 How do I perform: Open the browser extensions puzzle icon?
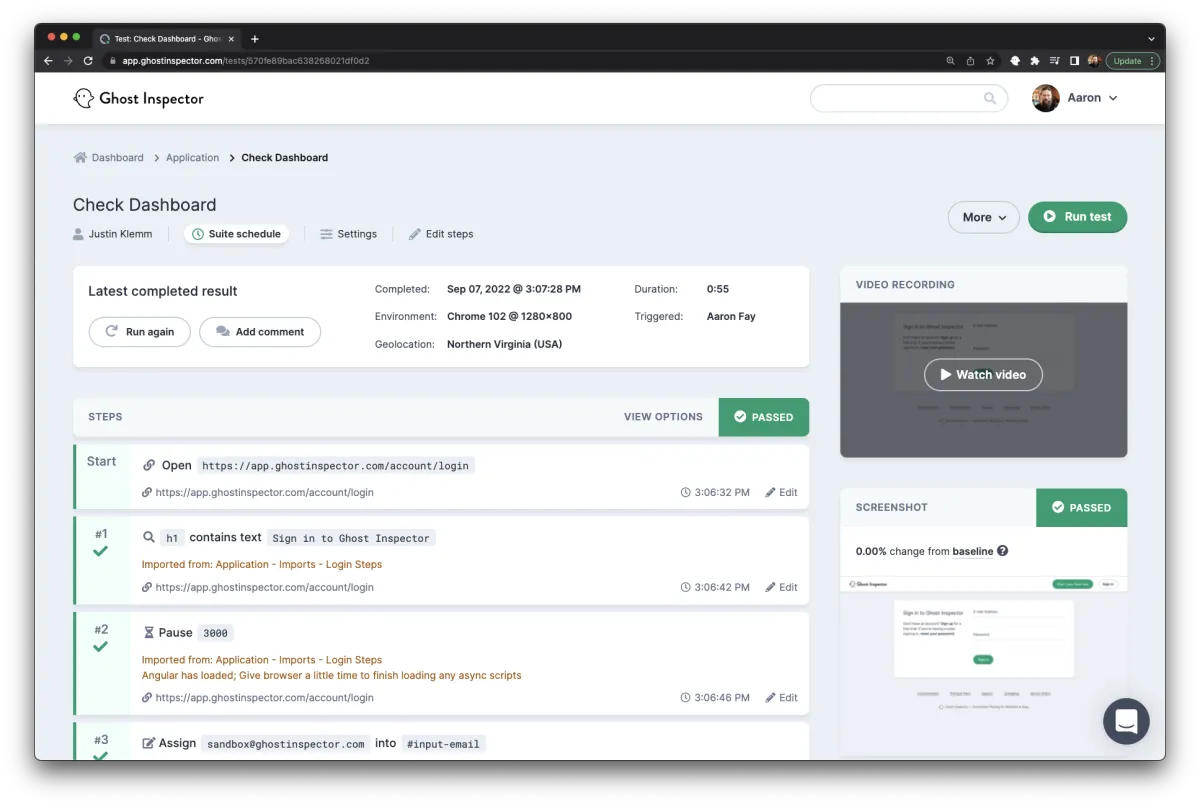1034,61
